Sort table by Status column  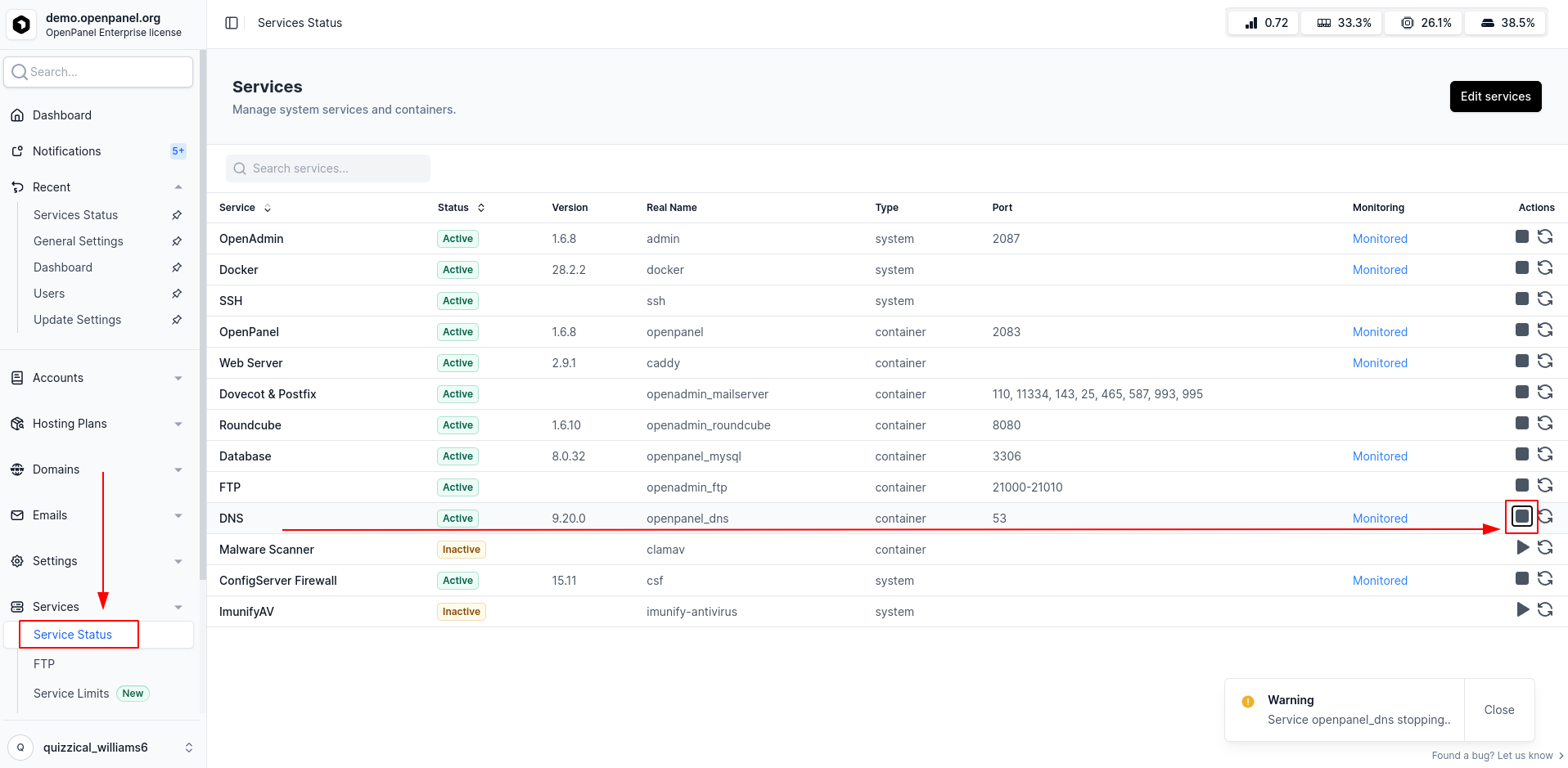coord(462,208)
